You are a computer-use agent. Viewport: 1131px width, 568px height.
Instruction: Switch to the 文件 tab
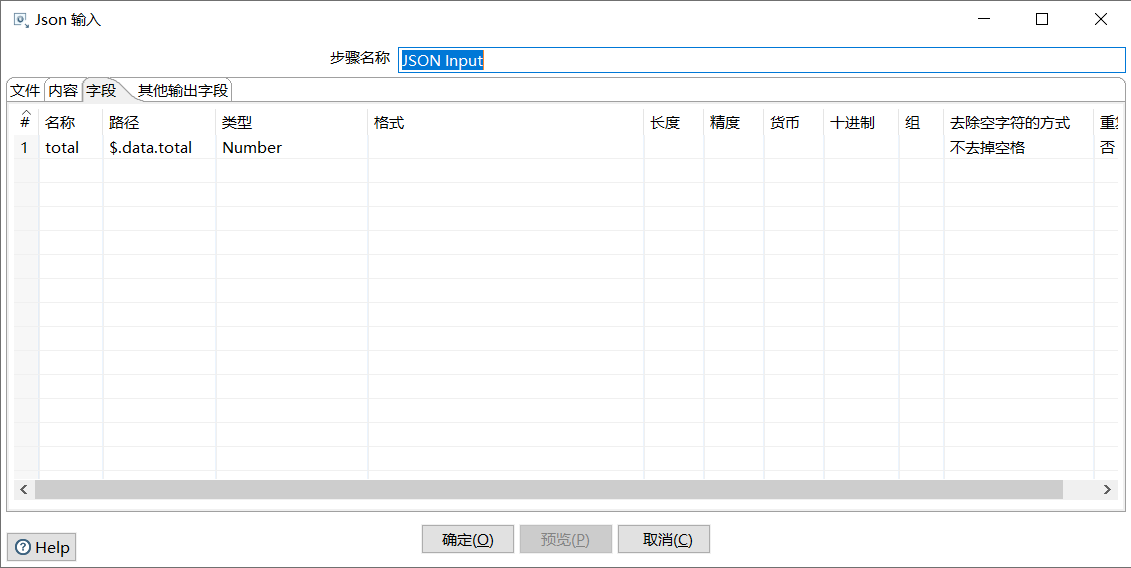pos(25,90)
